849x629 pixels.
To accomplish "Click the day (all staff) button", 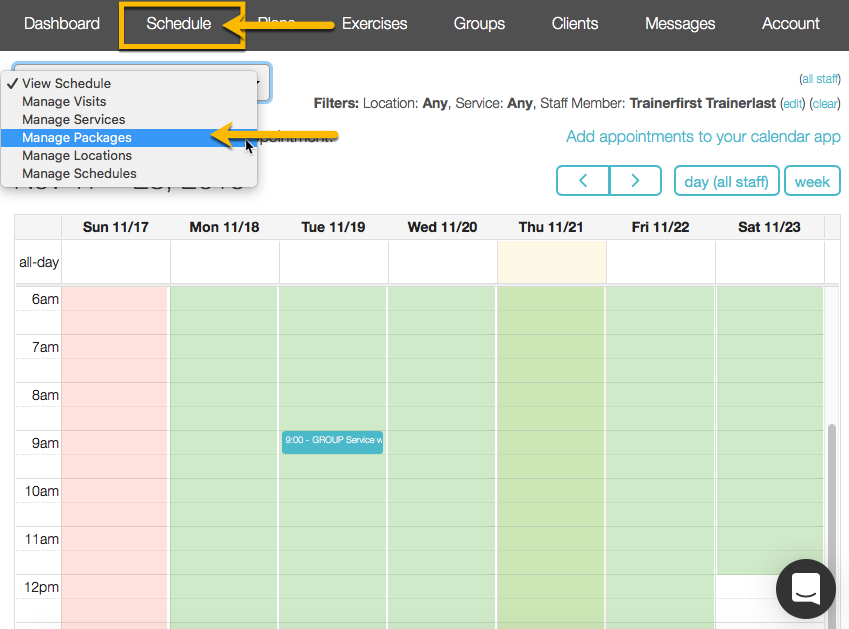I will coord(726,181).
